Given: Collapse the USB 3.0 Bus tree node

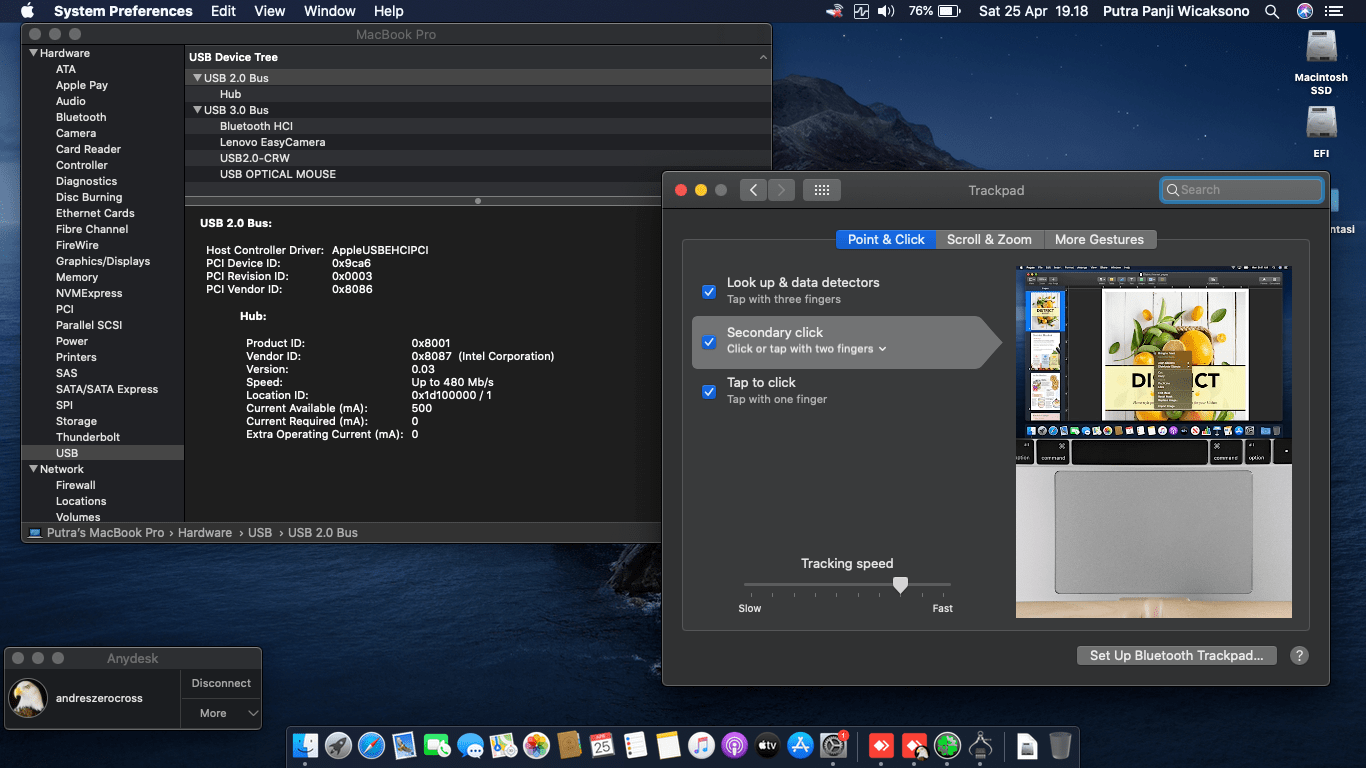Looking at the screenshot, I should click(198, 110).
